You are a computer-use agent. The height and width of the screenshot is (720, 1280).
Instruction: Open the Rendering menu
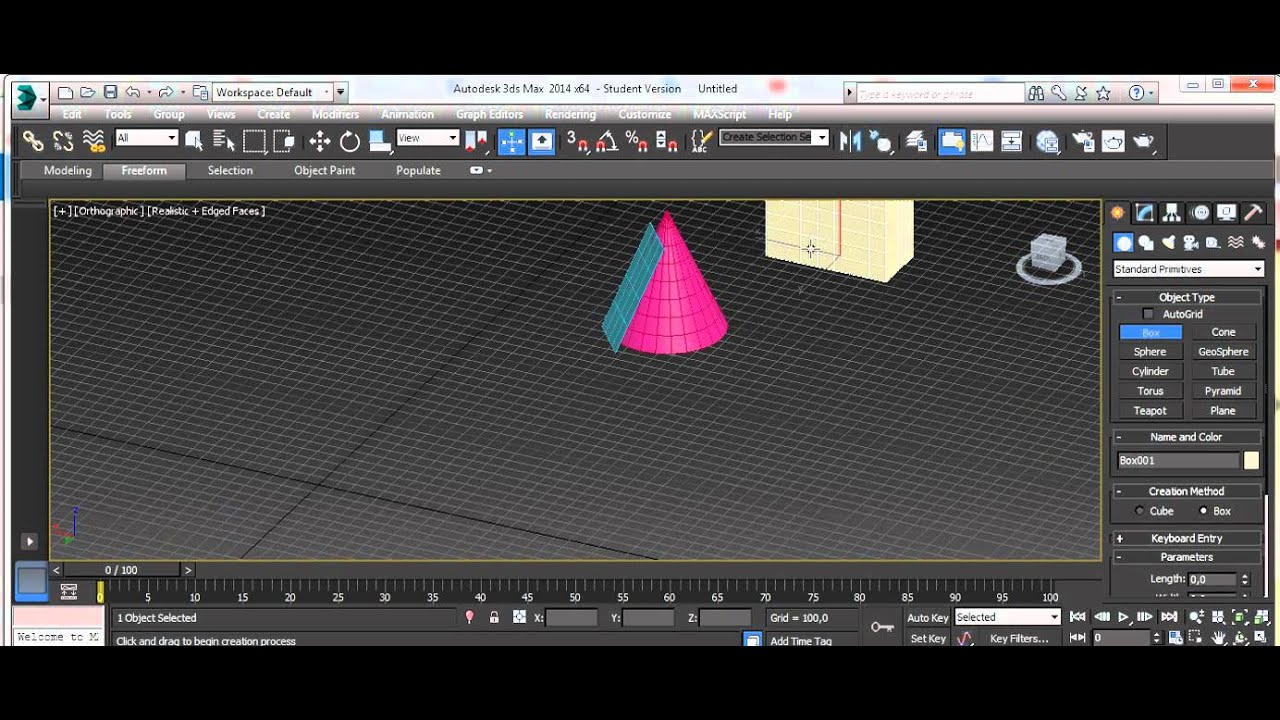[570, 114]
